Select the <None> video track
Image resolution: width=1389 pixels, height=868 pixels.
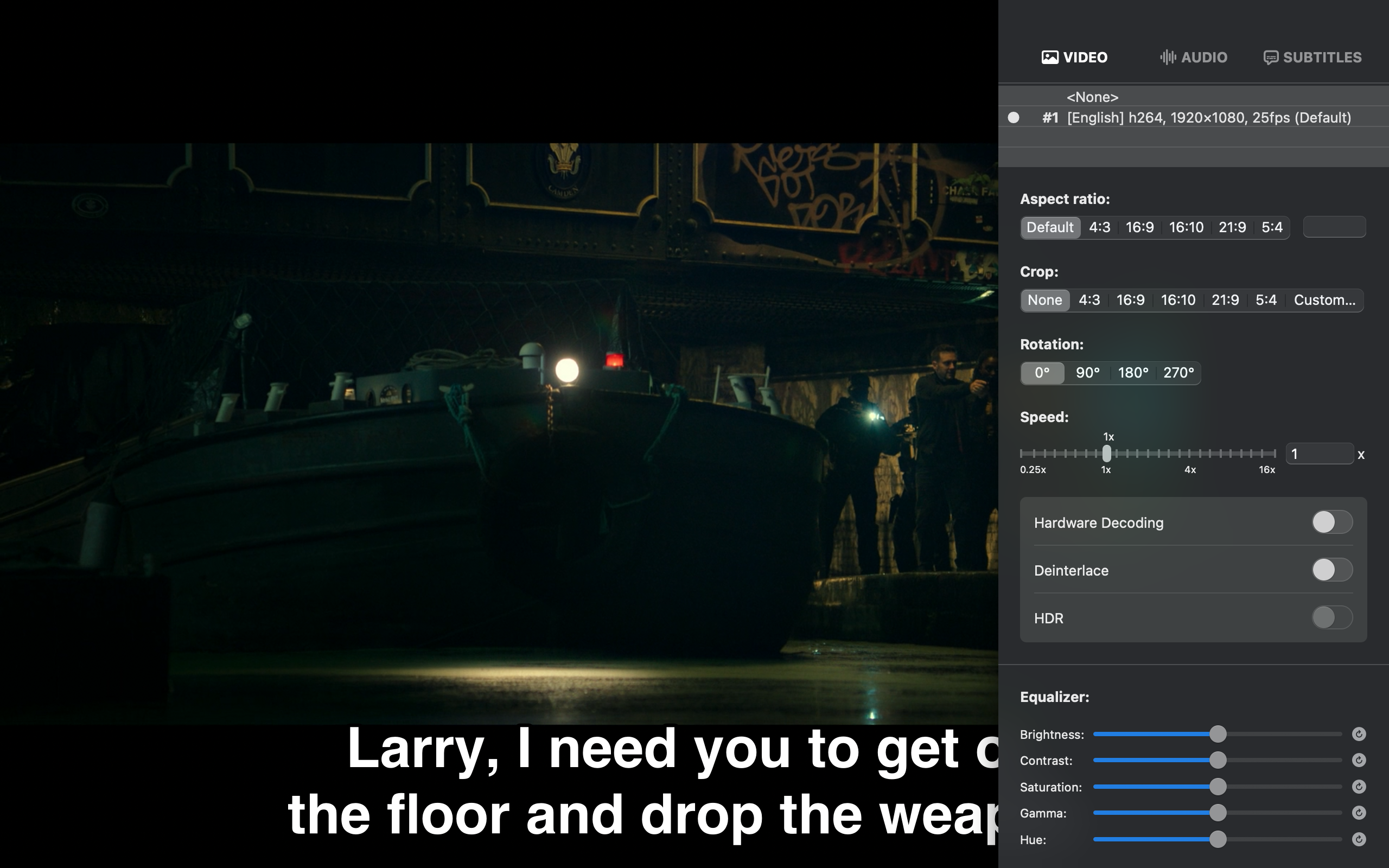point(1193,97)
